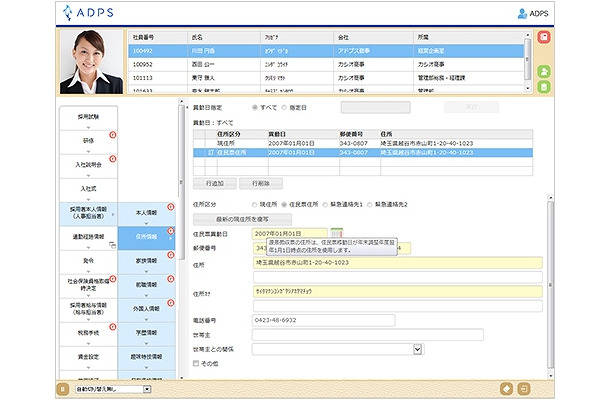
Task: Tick the その他 checkbox
Action: pyautogui.click(x=196, y=363)
